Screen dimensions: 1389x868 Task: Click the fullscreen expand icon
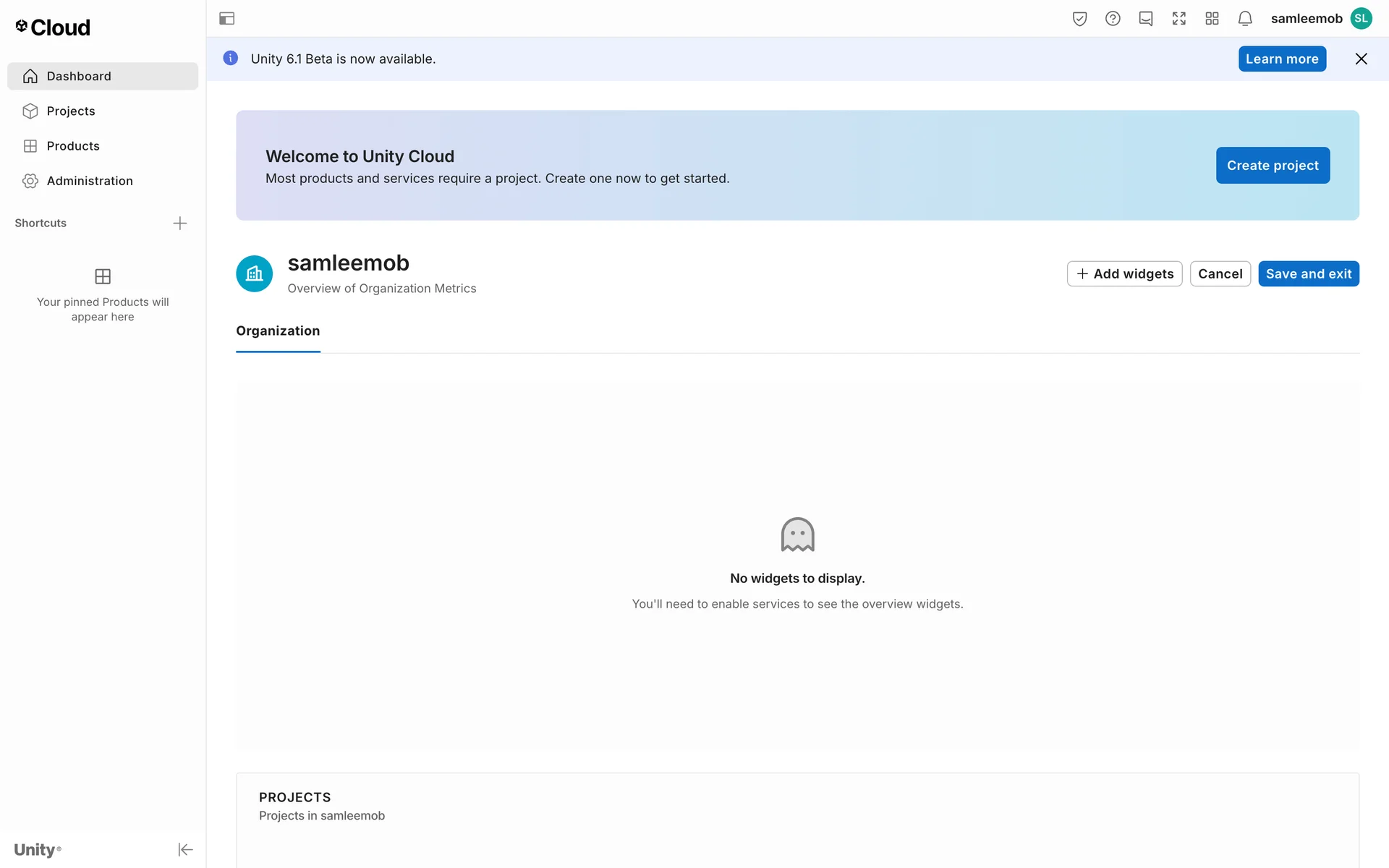click(1179, 19)
